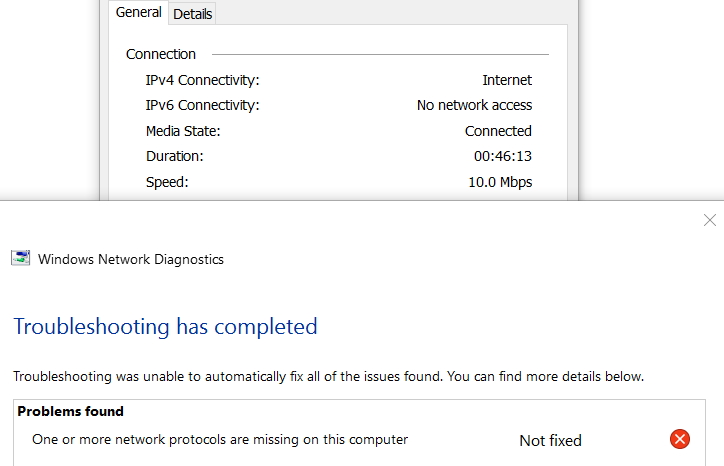Click the Not fixed status text
Image resolution: width=724 pixels, height=466 pixels.
tap(550, 441)
